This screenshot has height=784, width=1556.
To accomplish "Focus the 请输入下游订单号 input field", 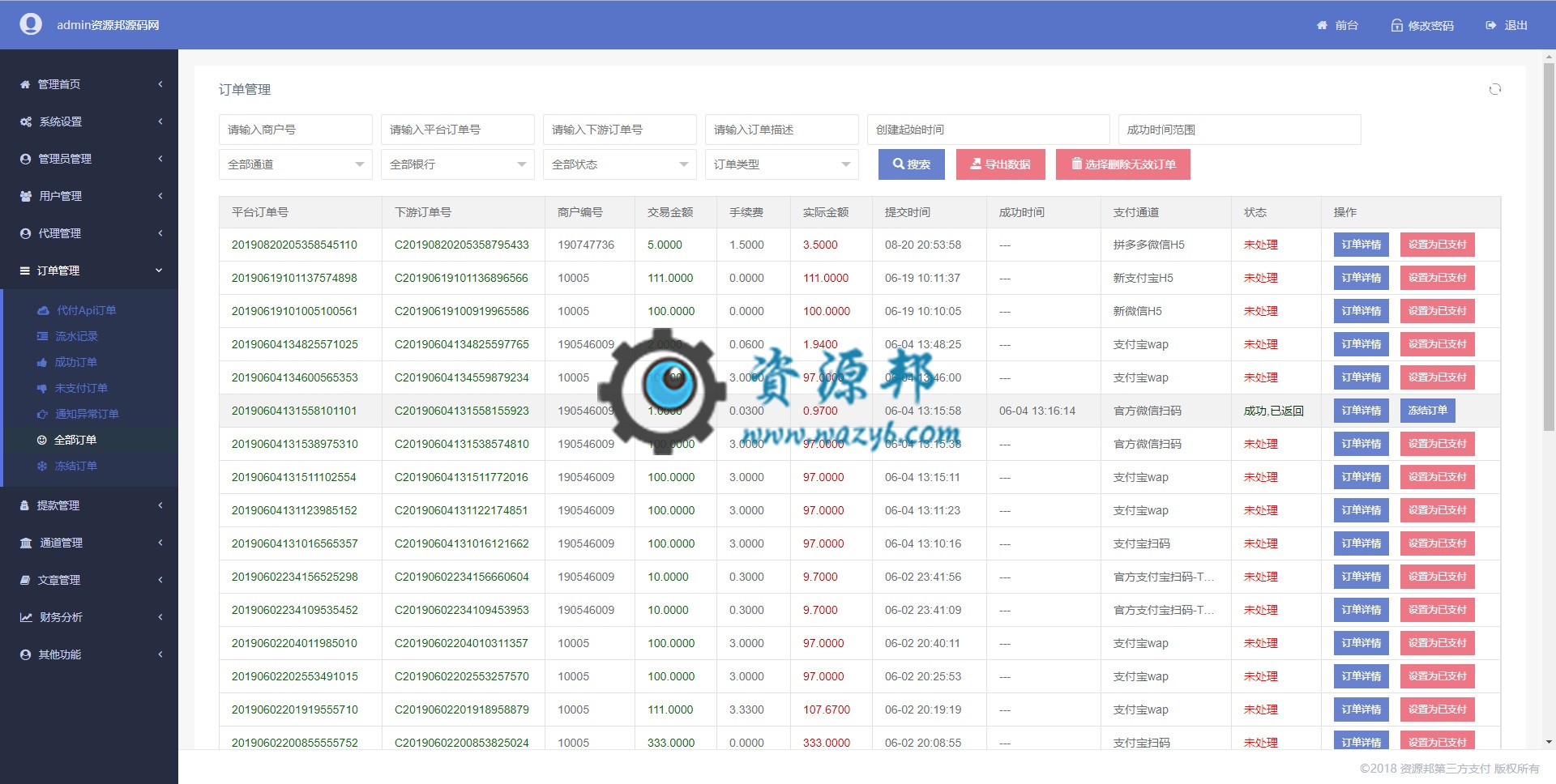I will (620, 130).
